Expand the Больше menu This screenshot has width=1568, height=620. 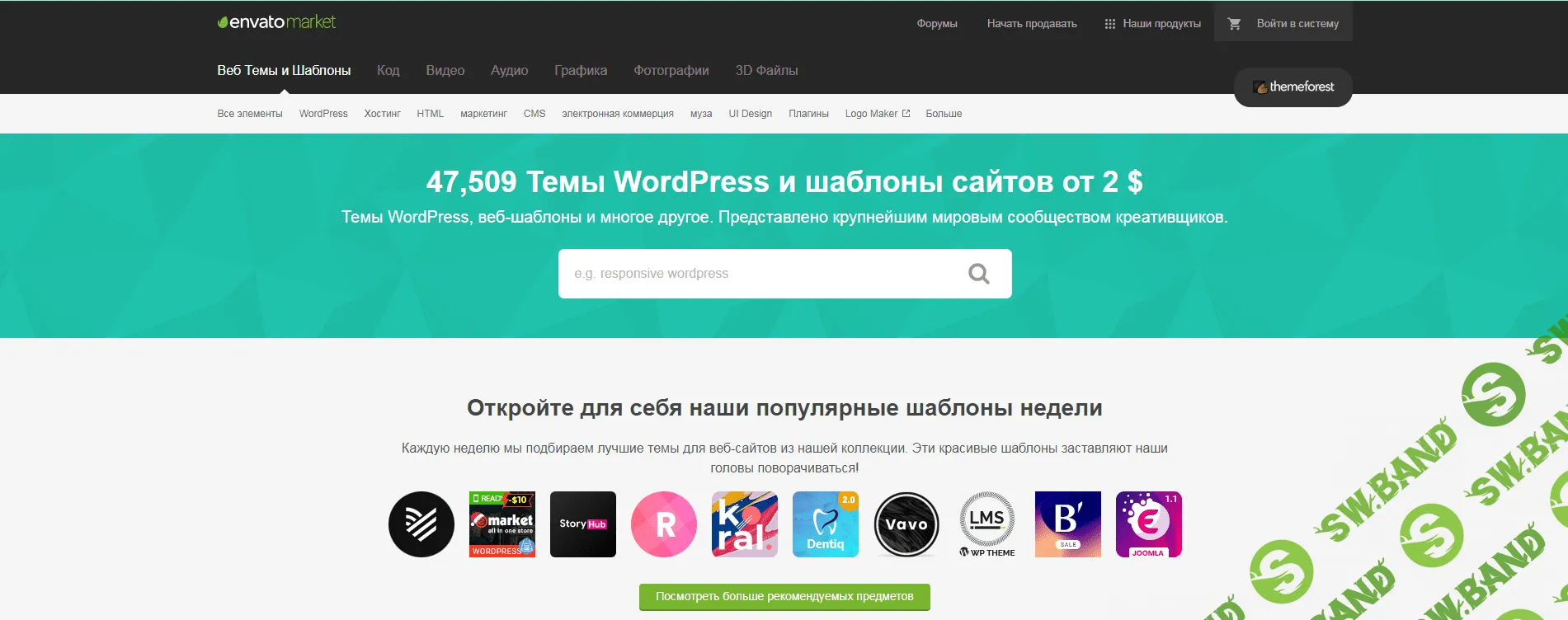(x=944, y=114)
